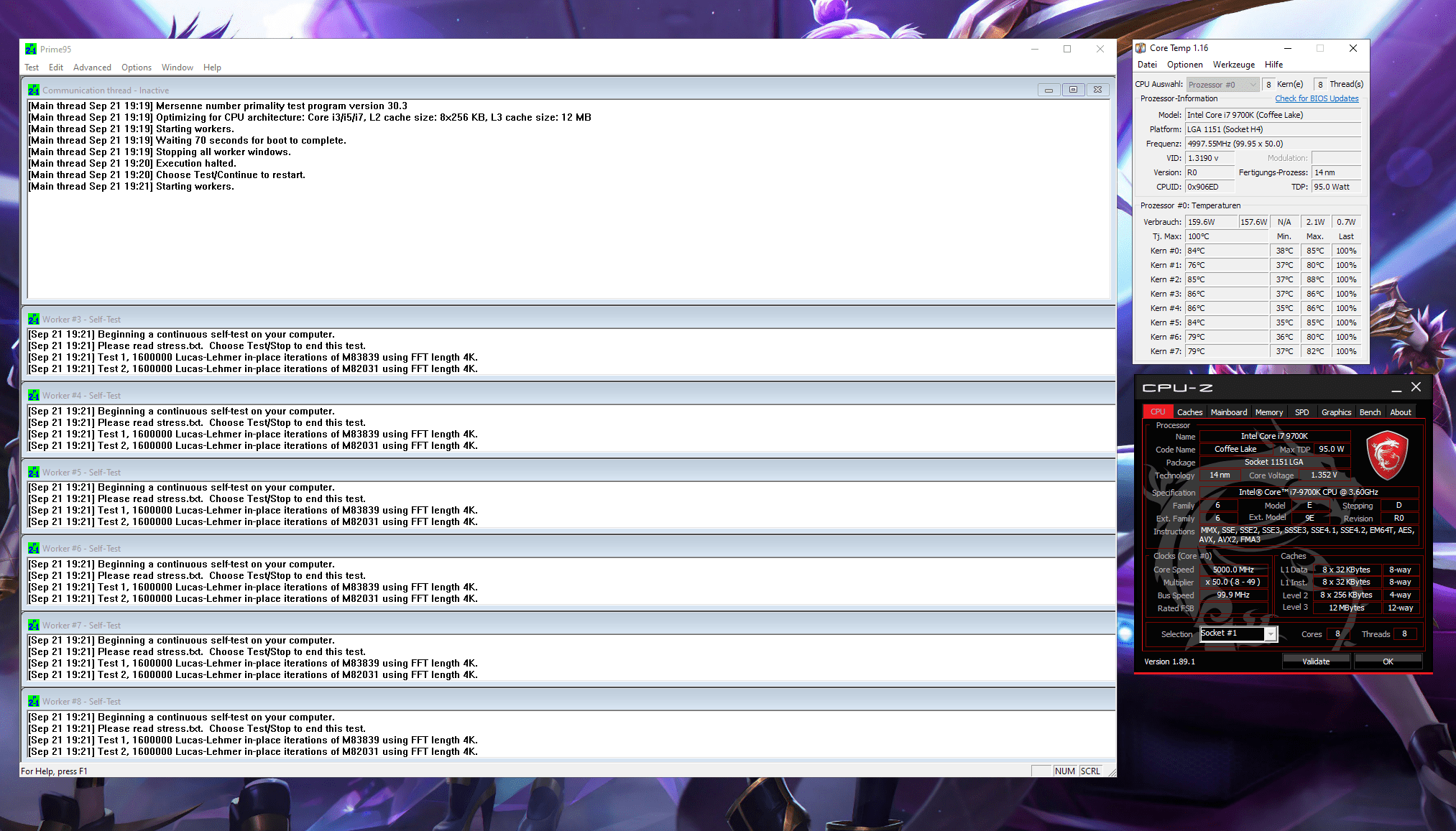
Task: Click the Model field showing Intel Core i7 9700K
Action: click(1273, 115)
